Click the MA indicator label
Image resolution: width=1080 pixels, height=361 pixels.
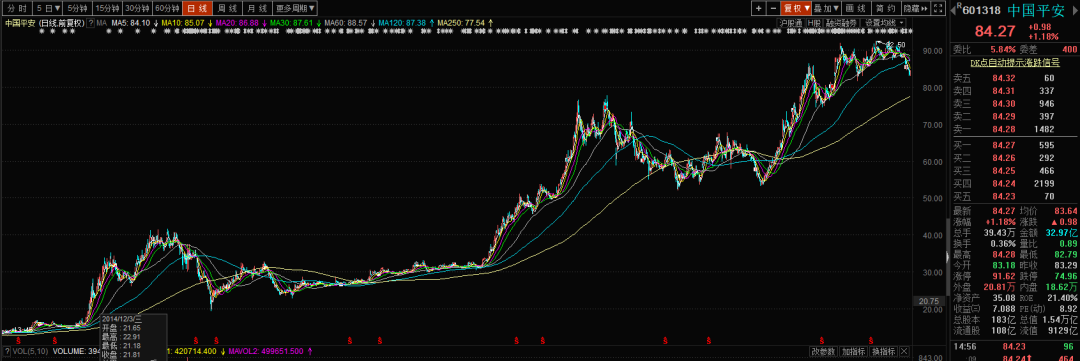[x=101, y=23]
